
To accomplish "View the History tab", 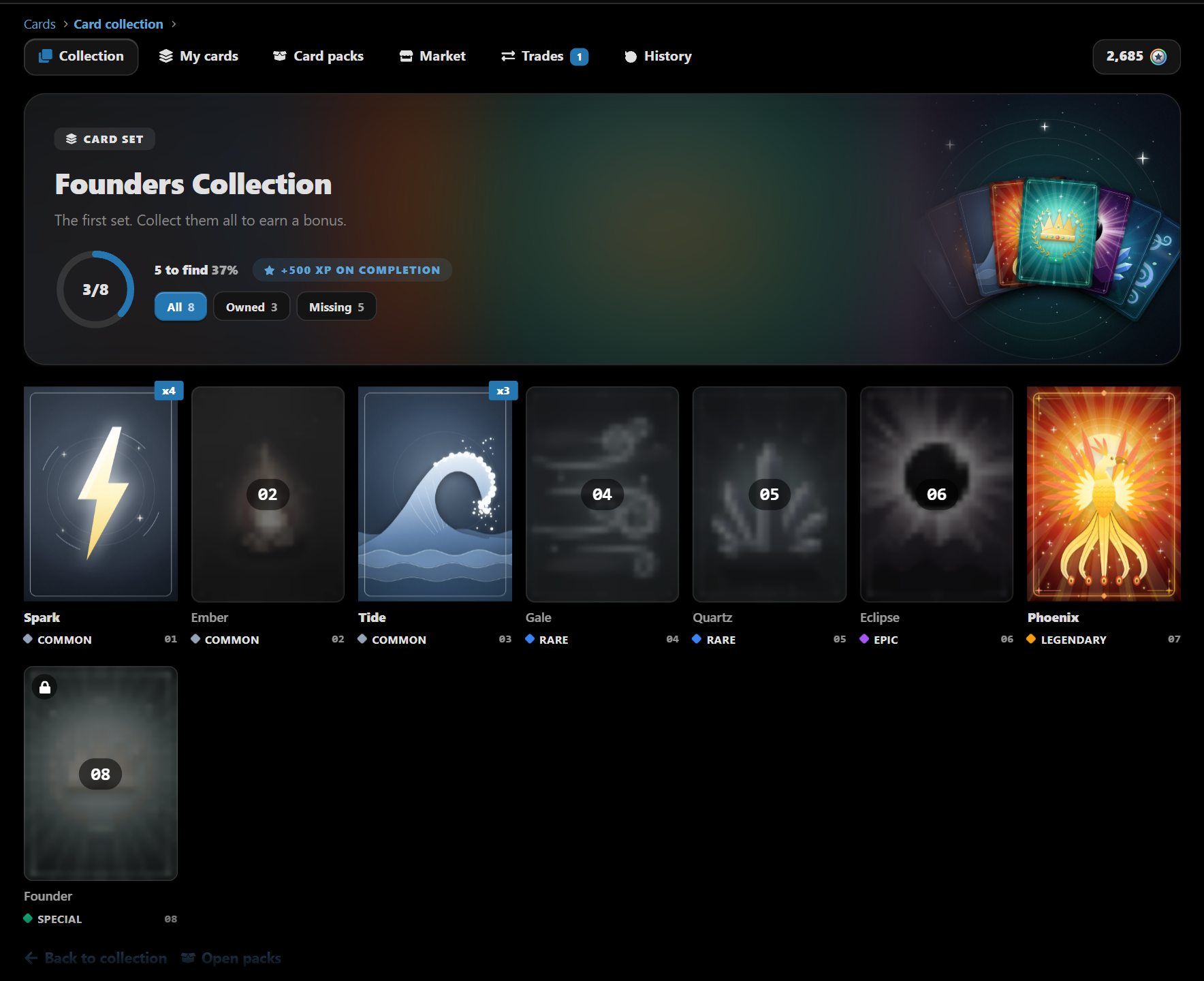I will point(658,57).
